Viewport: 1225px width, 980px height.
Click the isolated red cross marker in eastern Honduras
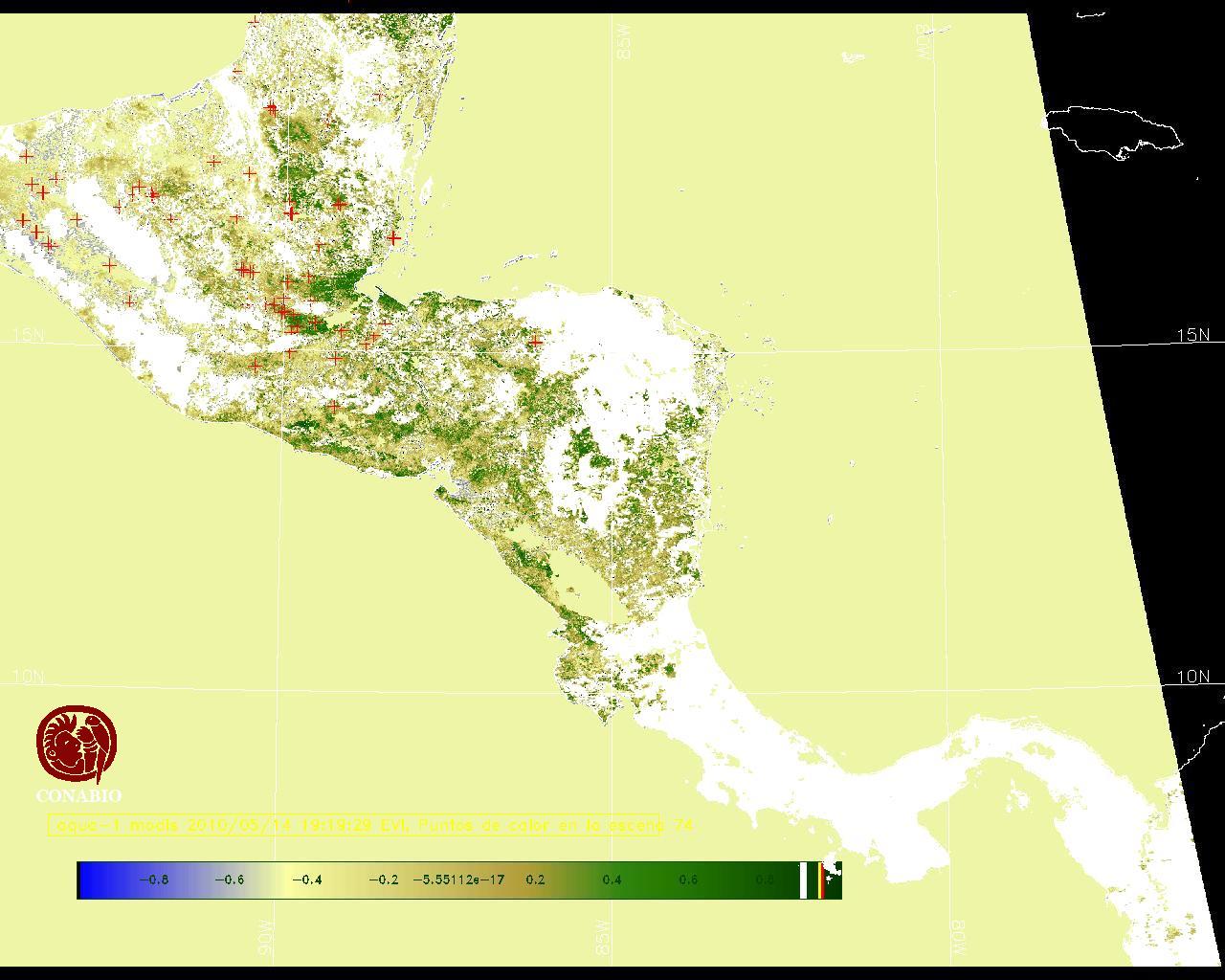[x=536, y=342]
